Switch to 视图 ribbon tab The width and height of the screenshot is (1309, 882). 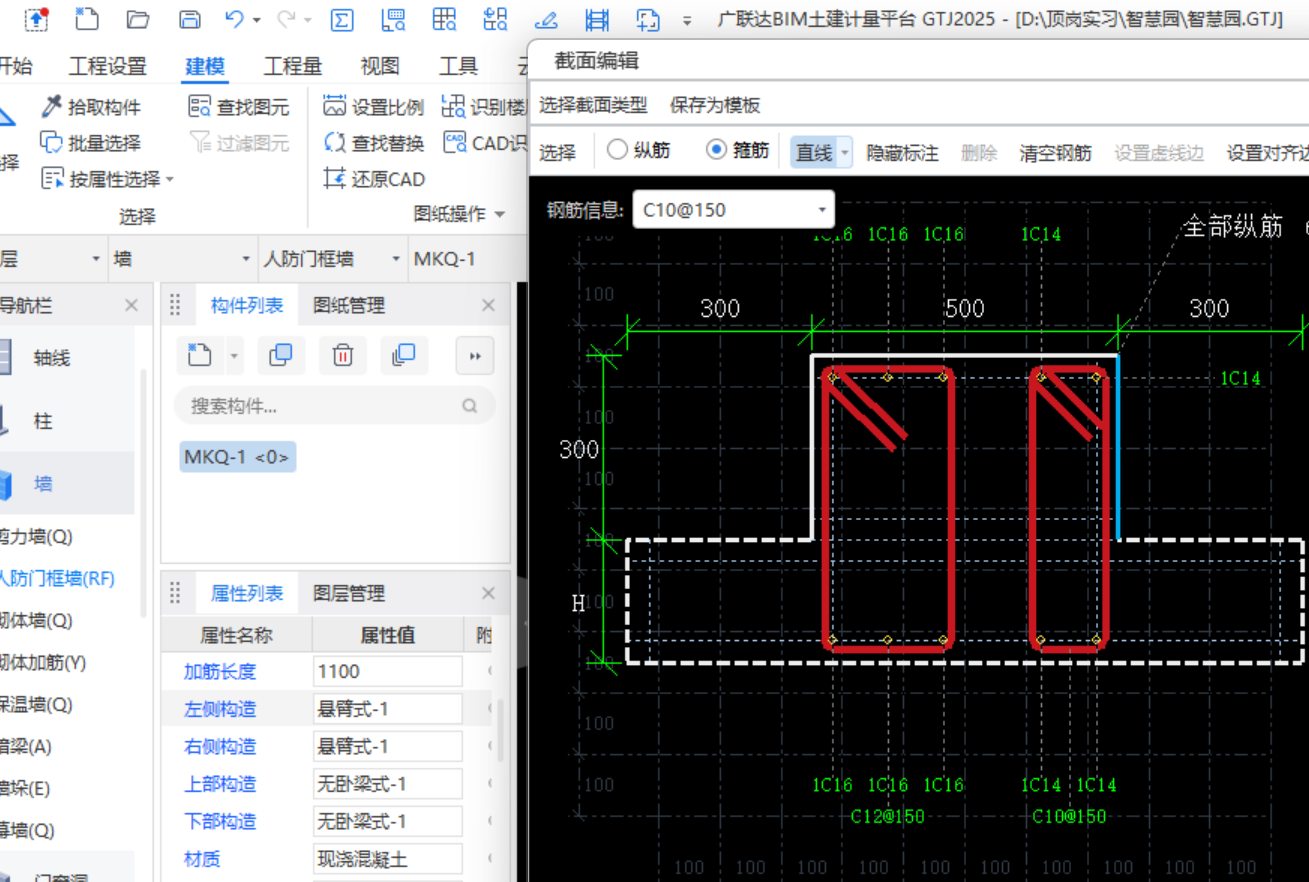(x=379, y=66)
